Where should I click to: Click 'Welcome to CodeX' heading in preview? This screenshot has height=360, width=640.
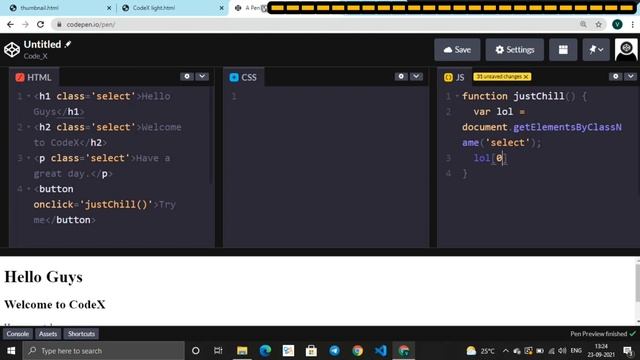click(55, 304)
